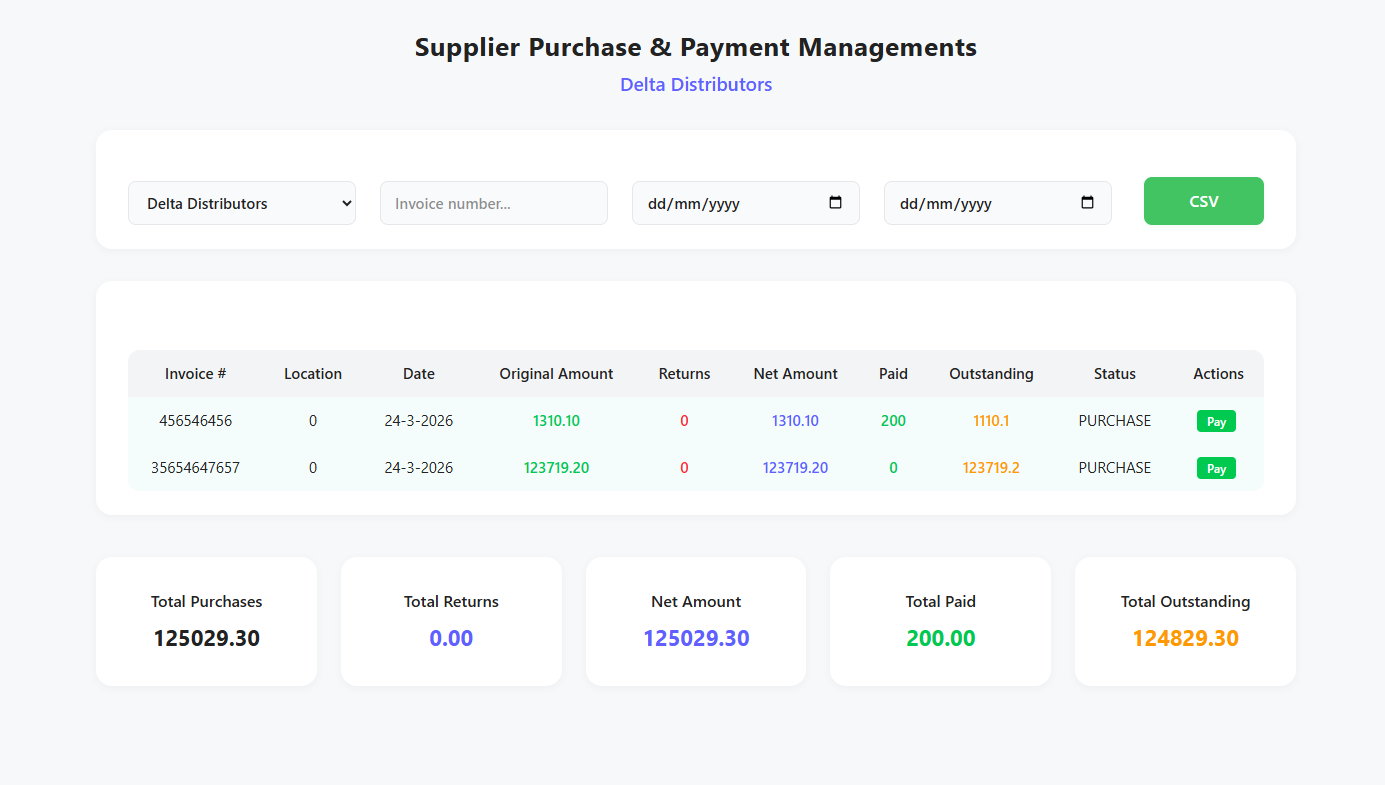1385x785 pixels.
Task: Click the Location column header
Action: pyautogui.click(x=313, y=374)
